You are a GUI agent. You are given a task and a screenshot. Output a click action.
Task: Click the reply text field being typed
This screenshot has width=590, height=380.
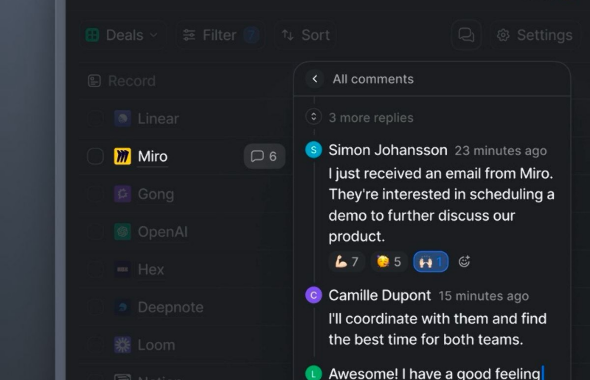(436, 373)
